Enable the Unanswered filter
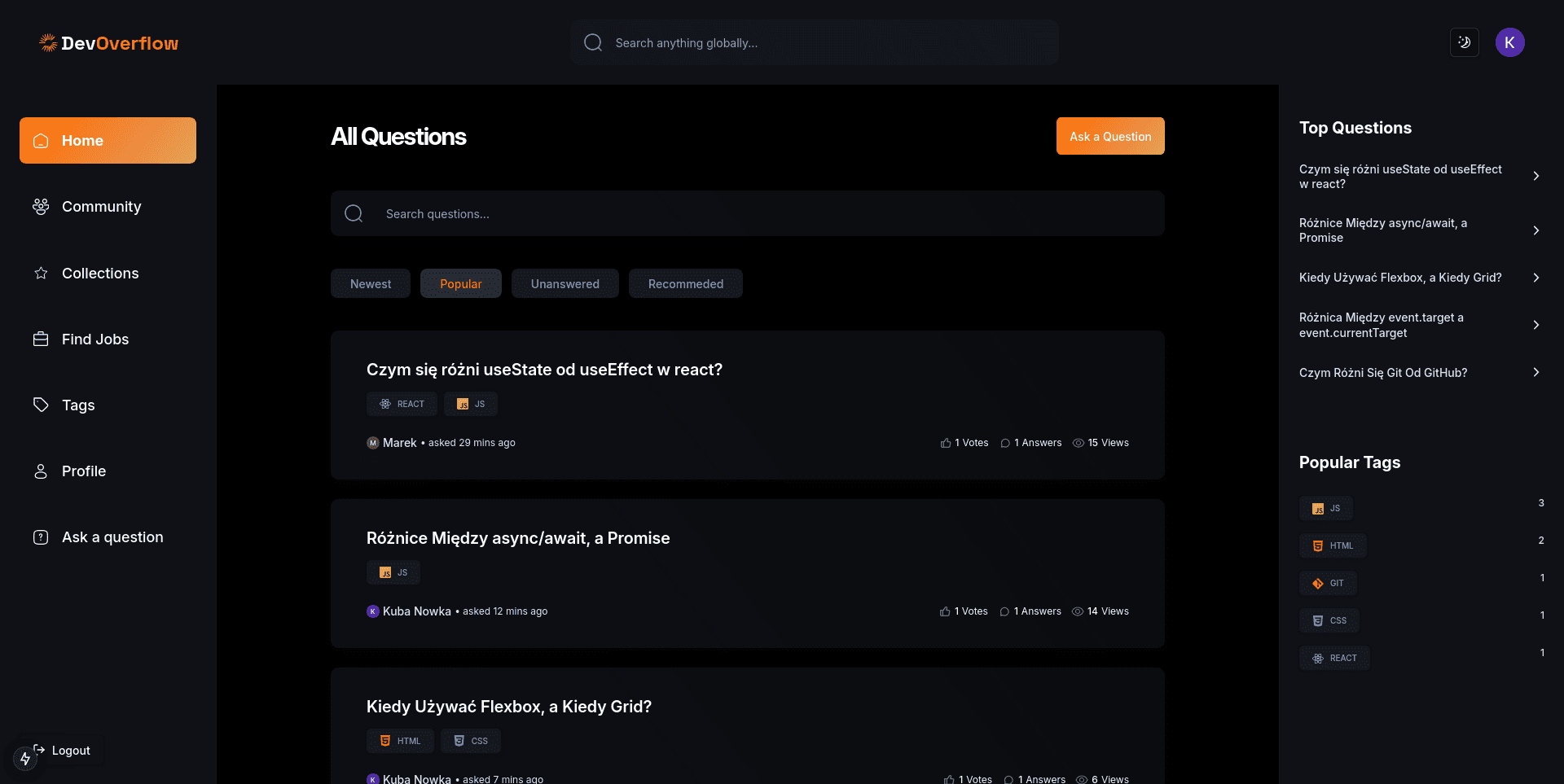Screen dimensions: 1564x784 tap(565, 284)
